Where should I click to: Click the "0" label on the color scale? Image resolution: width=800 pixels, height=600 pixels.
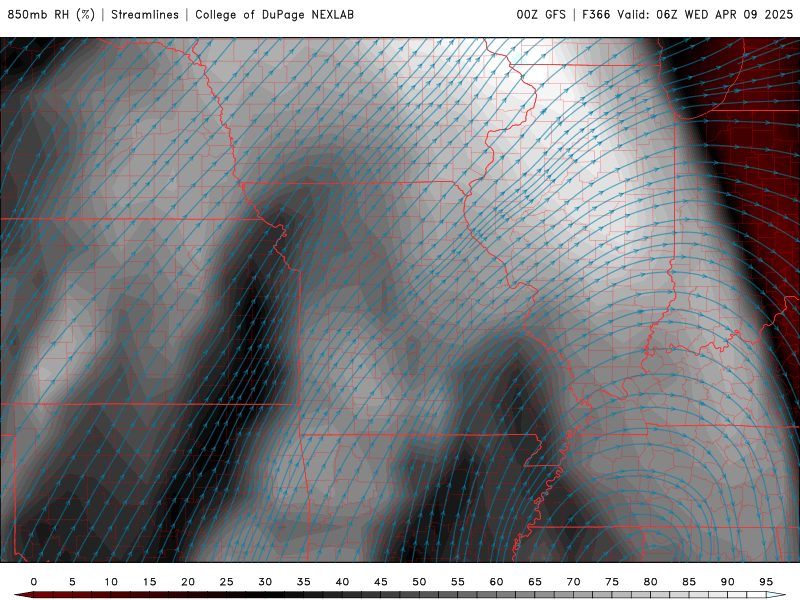pos(34,582)
